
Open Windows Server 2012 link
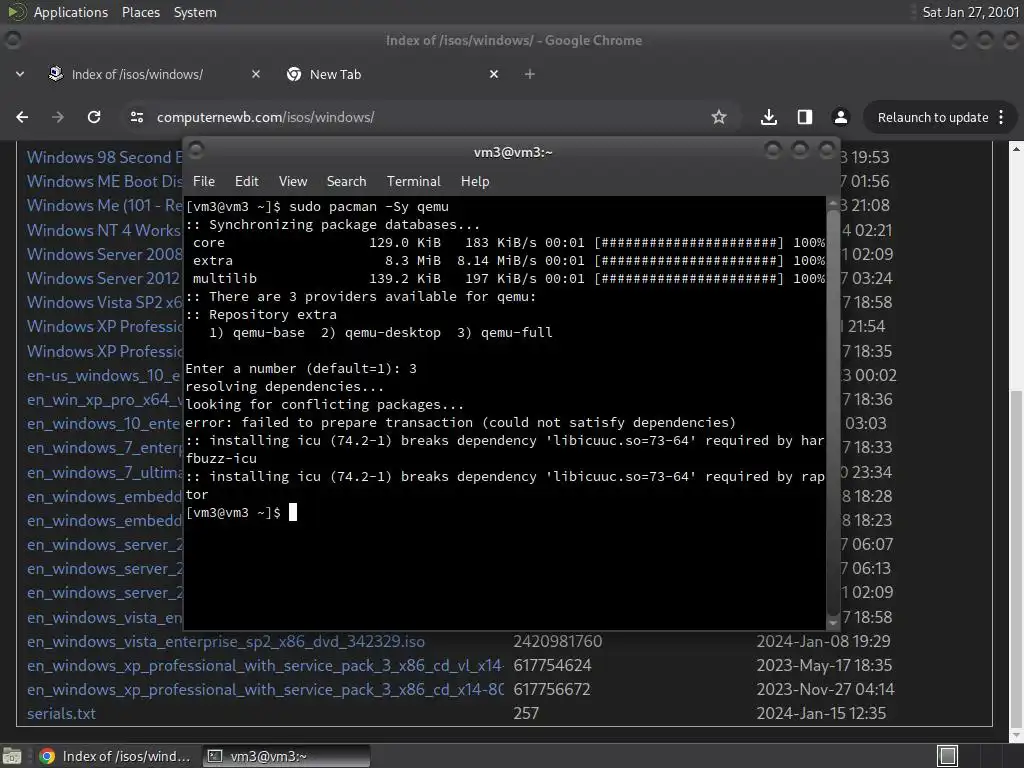click(x=103, y=278)
